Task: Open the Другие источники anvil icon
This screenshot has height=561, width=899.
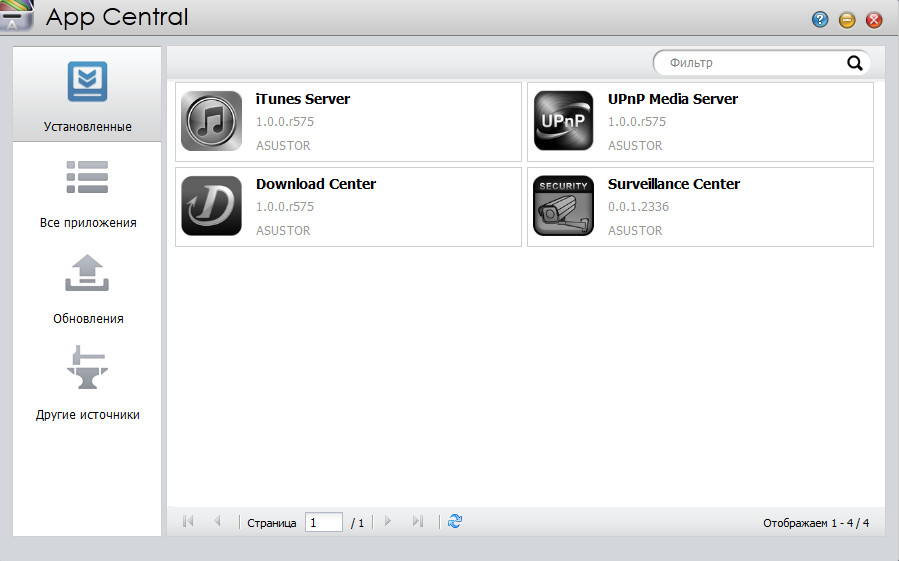Action: coord(87,368)
